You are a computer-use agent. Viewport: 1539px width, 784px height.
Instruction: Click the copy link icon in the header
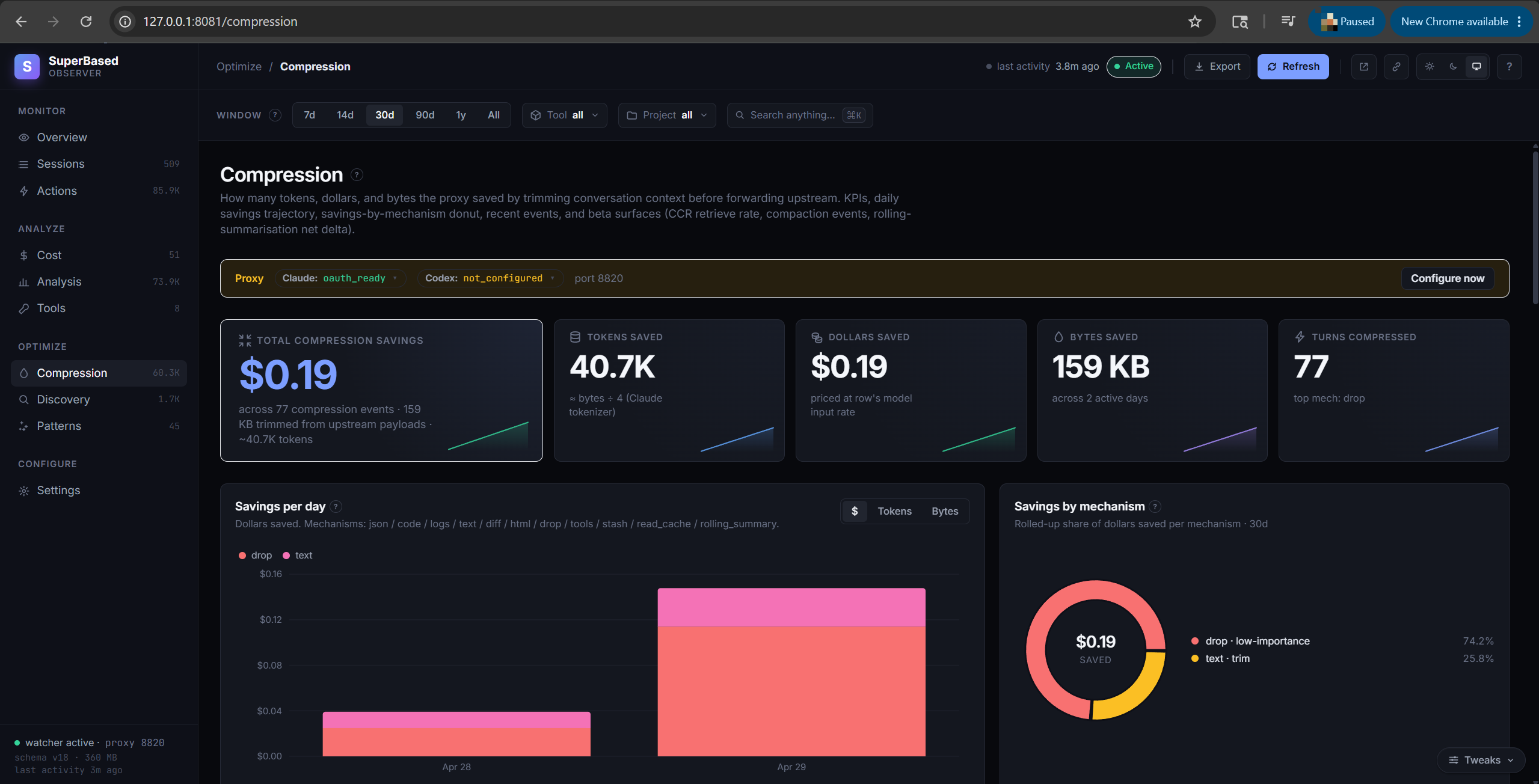coord(1396,67)
